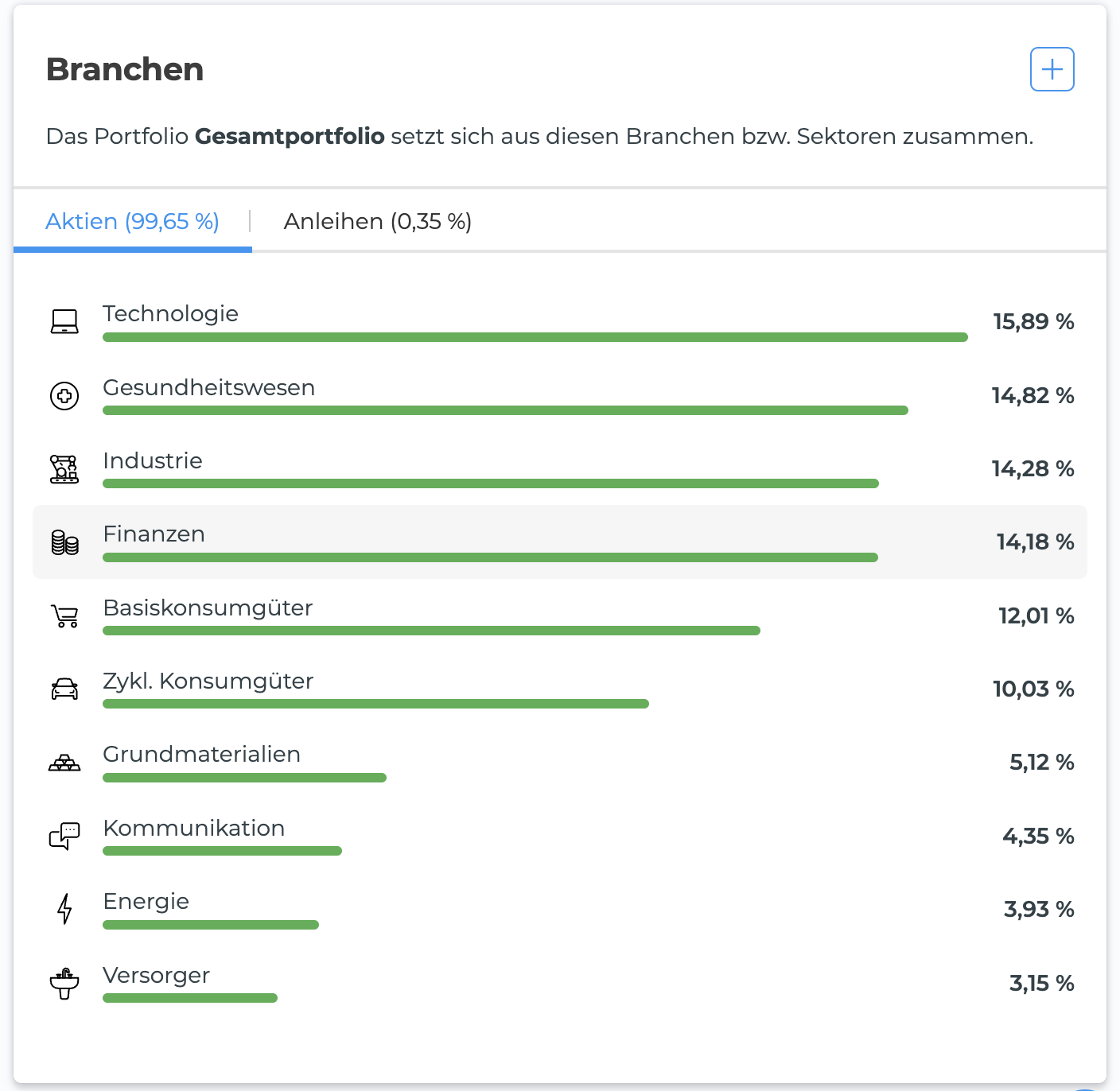Click the Technologie sector label
The width and height of the screenshot is (1120, 1091).
tap(170, 313)
